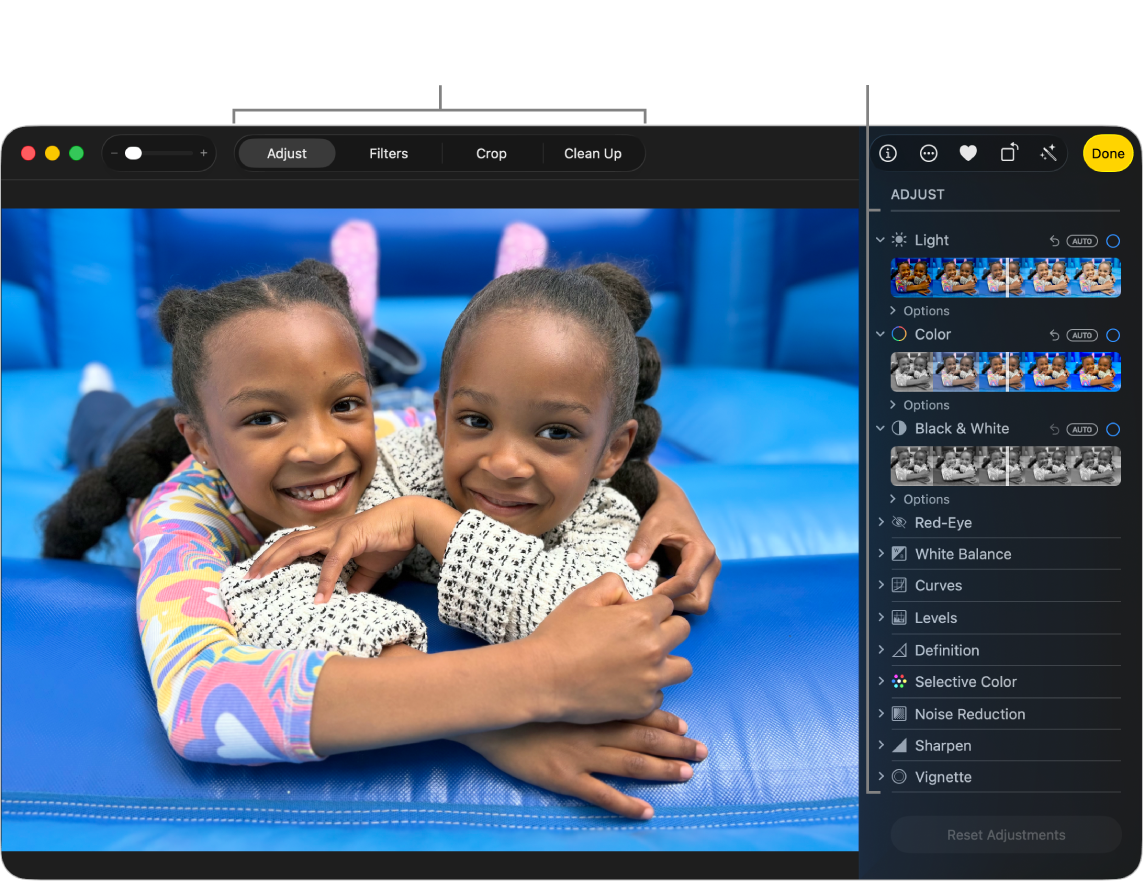
Task: Click the Black & White thumbnail strip slider
Action: [x=1005, y=465]
